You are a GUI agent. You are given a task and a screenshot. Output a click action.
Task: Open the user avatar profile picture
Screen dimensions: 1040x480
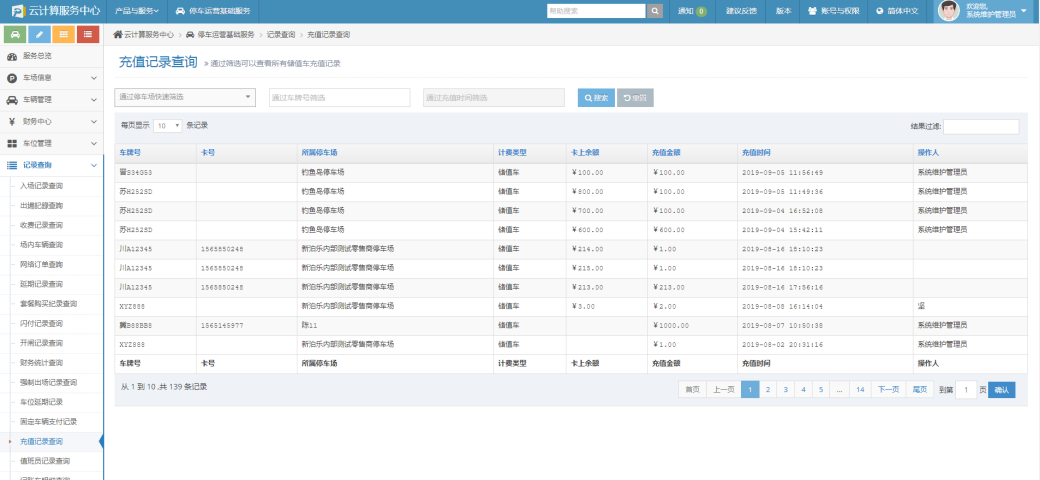coord(948,11)
